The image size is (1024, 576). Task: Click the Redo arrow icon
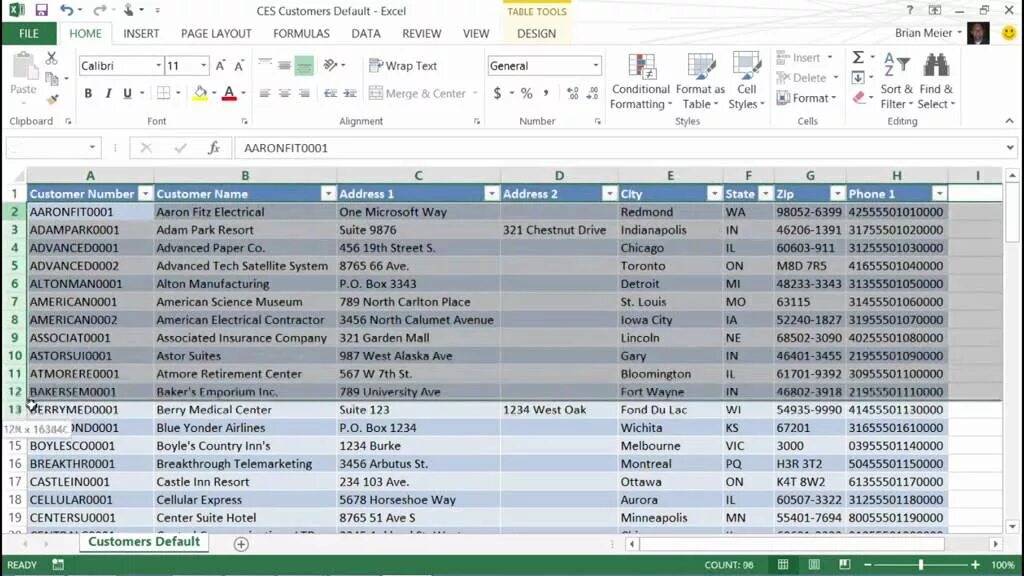(99, 10)
